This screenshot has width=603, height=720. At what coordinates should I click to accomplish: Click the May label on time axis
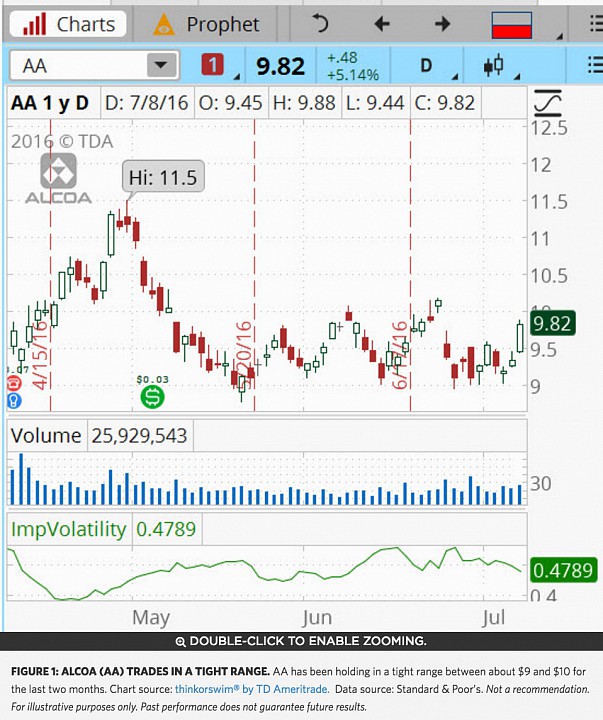[151, 618]
